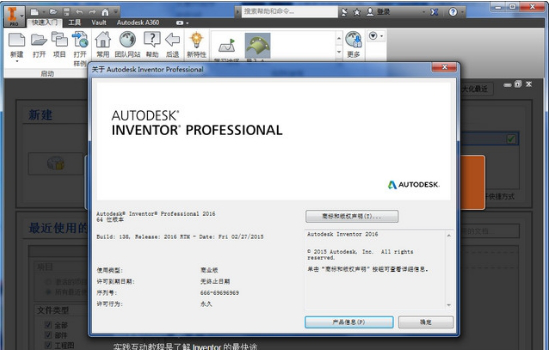The image size is (549, 364).
Task: Click the 产品信息(P) button
Action: click(349, 322)
